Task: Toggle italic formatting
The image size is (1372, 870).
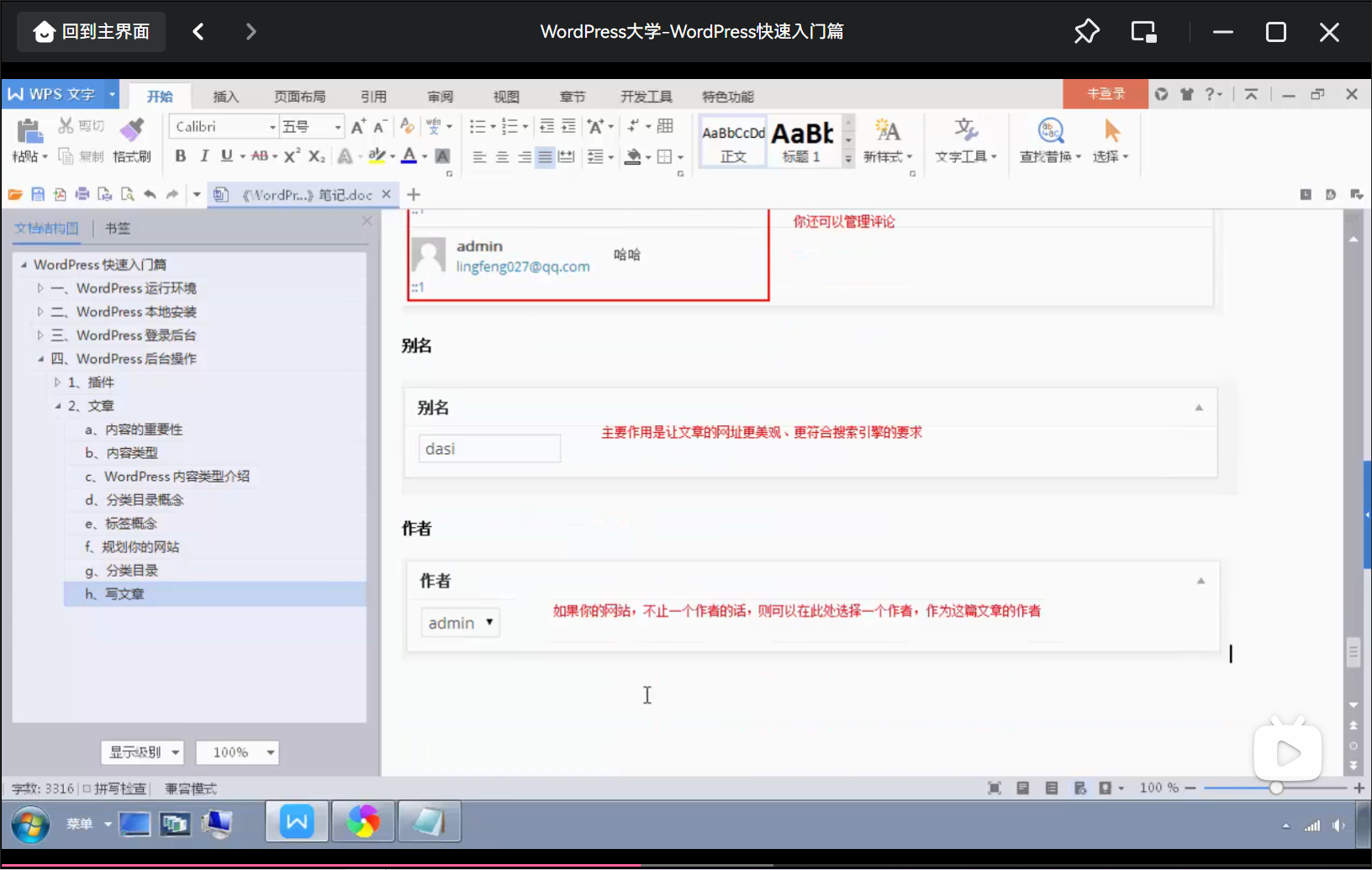Action: click(203, 156)
